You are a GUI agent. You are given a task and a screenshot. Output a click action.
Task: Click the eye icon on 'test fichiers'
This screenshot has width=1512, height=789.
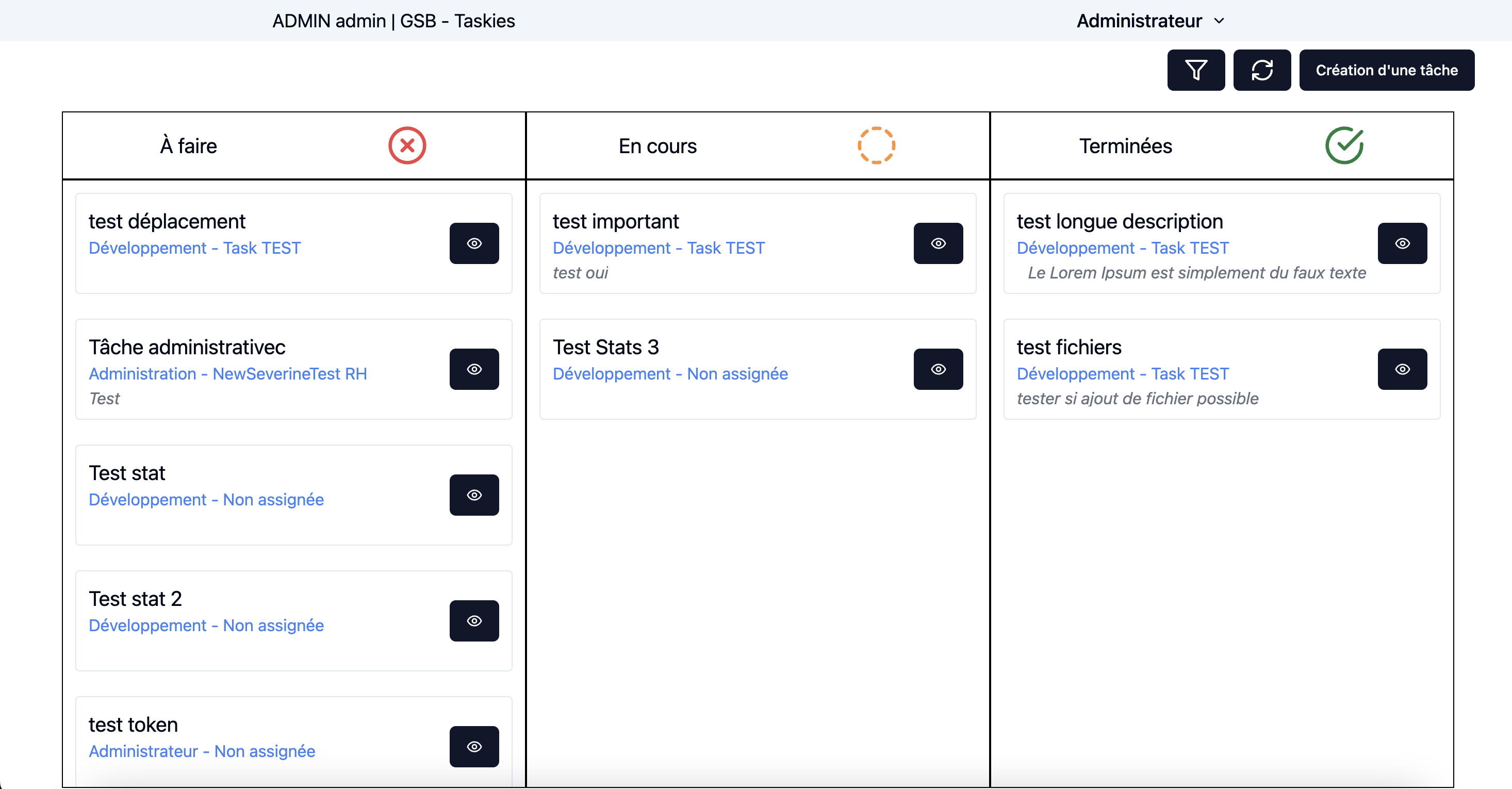1402,369
